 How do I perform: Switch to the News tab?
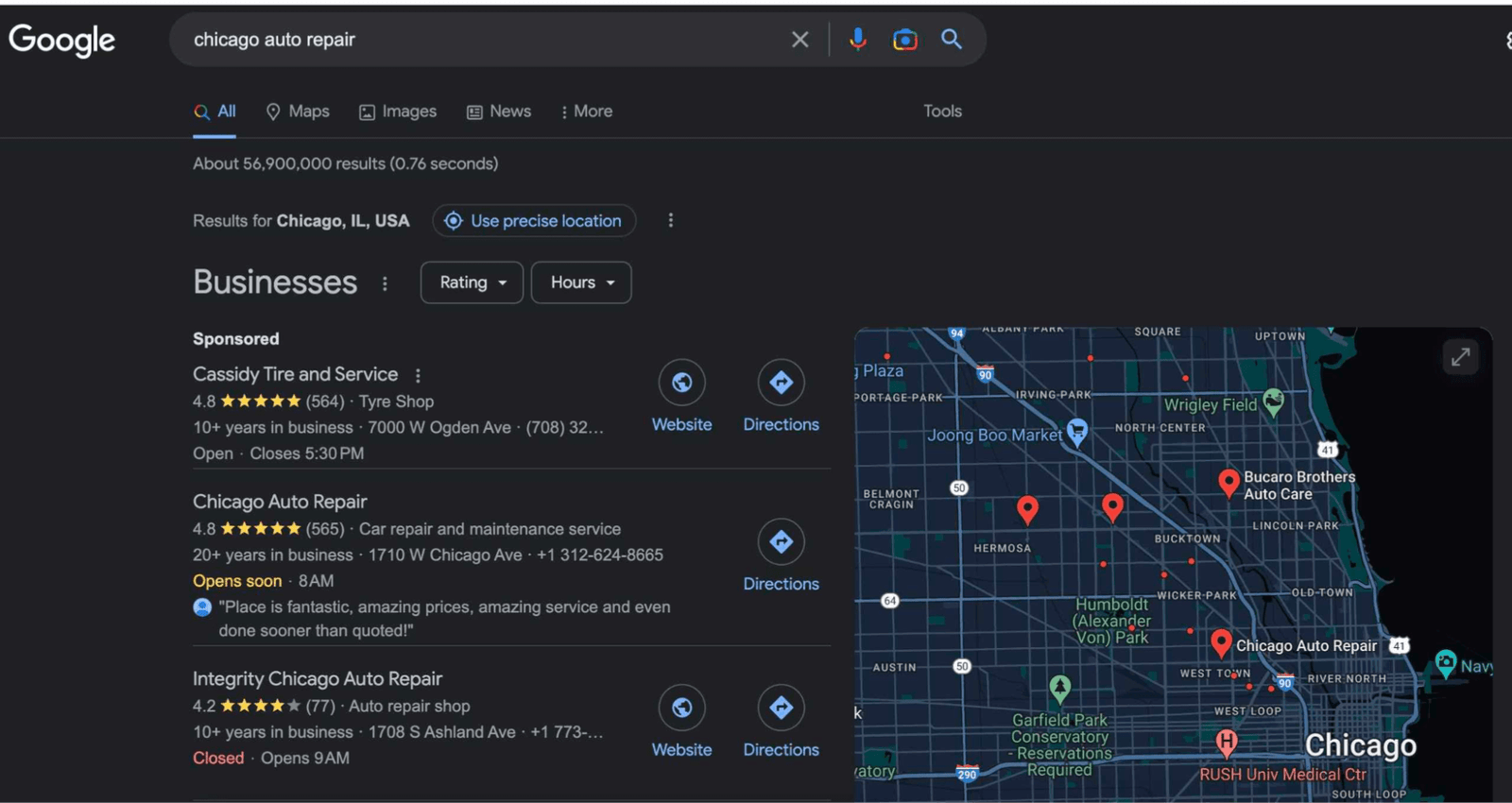(x=499, y=111)
